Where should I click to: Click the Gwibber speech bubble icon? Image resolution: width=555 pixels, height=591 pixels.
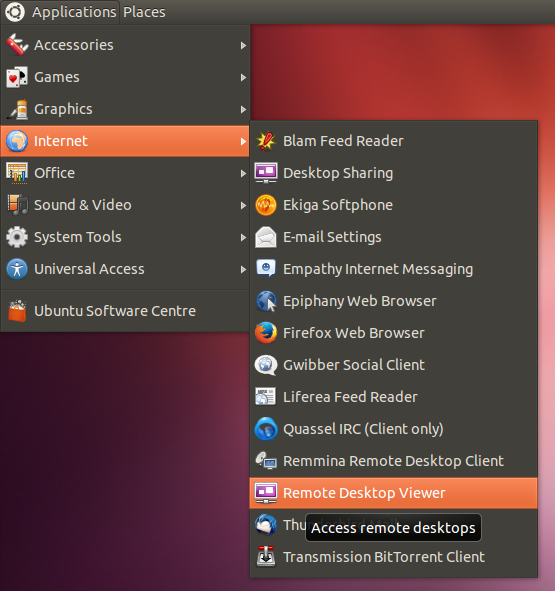[266, 365]
